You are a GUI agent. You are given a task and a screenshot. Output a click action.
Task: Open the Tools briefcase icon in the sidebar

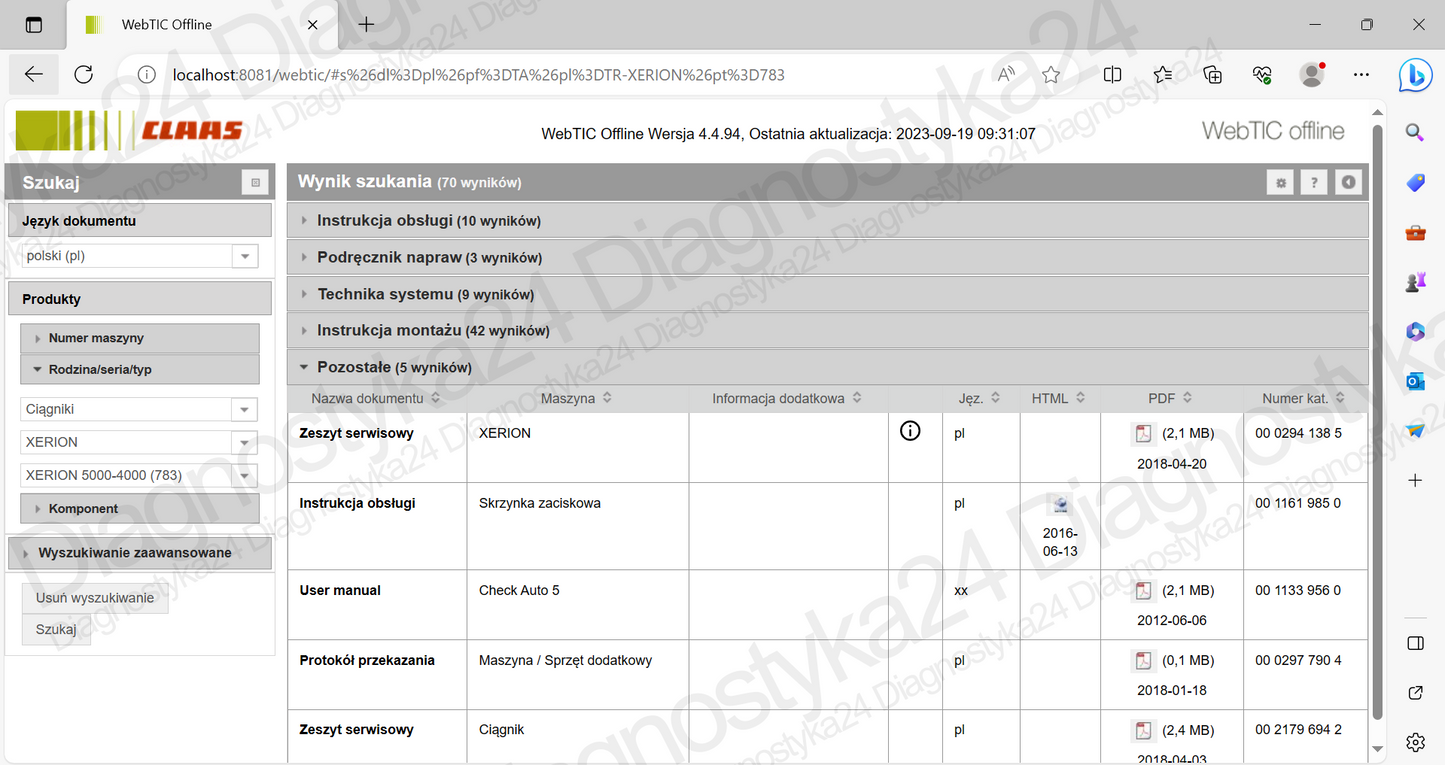(1415, 232)
